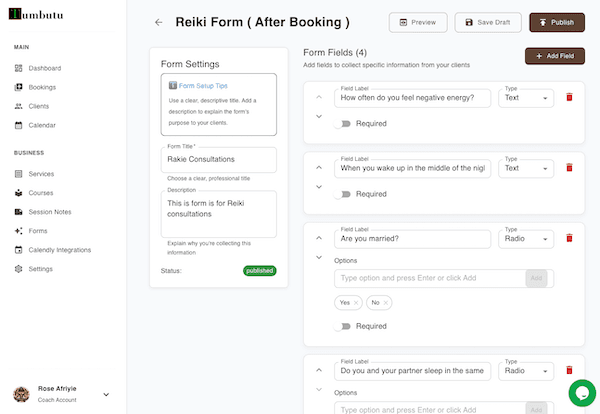The width and height of the screenshot is (600, 414).
Task: Click Rose Afriyie profile avatar
Action: [21, 394]
